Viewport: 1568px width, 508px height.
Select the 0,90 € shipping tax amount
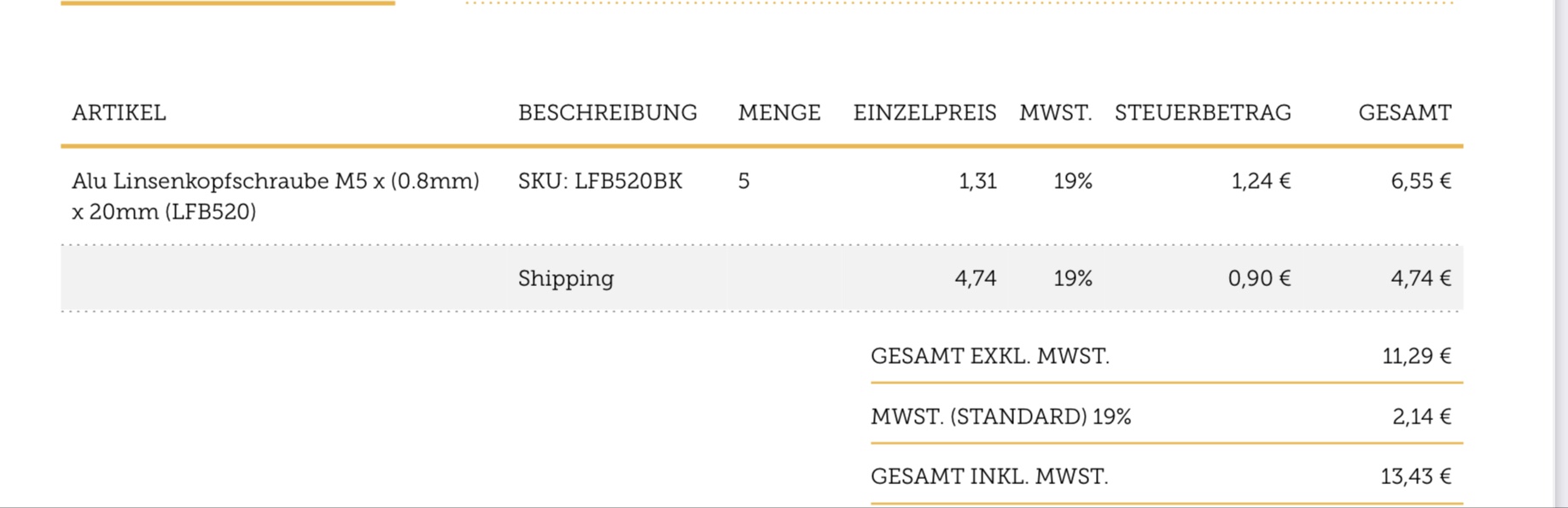click(x=1259, y=278)
